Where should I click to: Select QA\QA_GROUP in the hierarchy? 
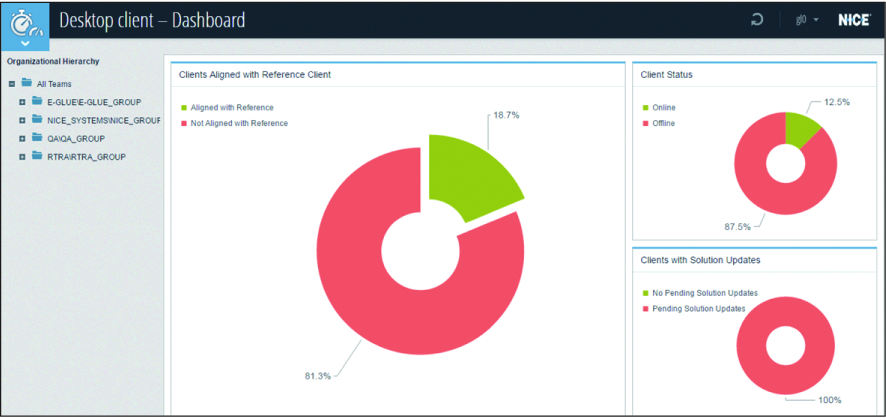[x=76, y=138]
